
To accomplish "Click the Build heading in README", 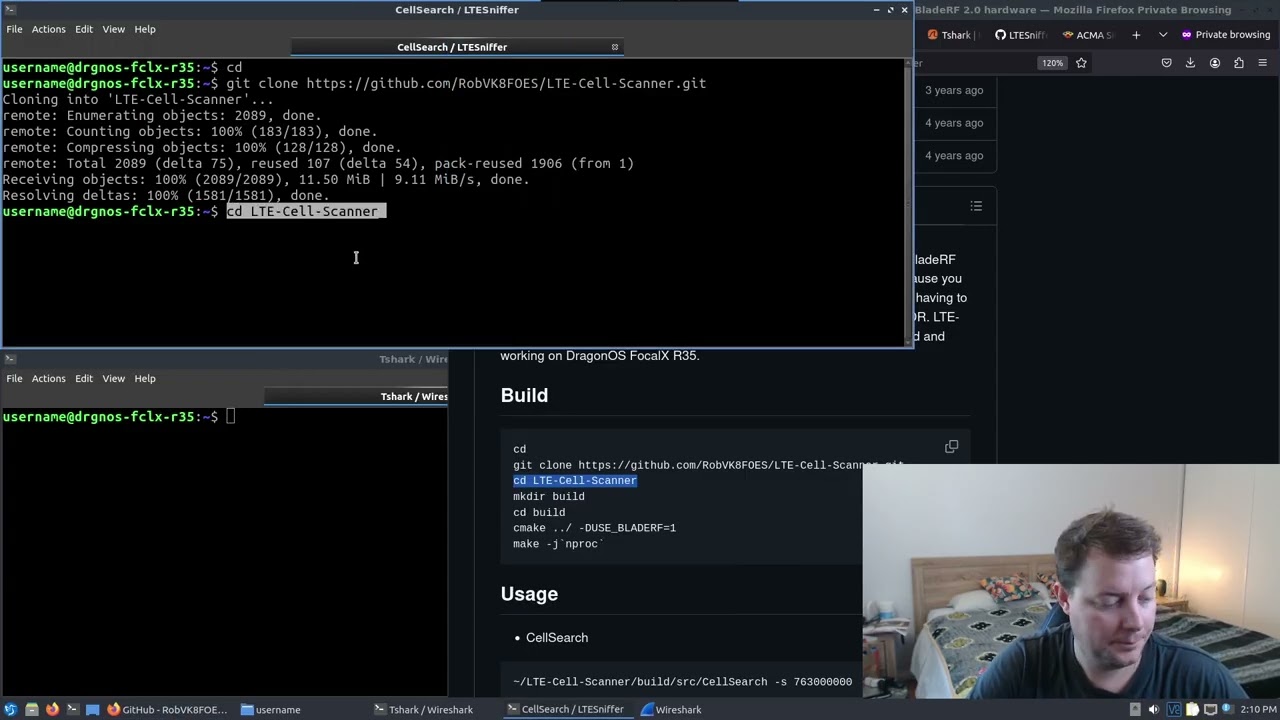I will click(x=524, y=395).
